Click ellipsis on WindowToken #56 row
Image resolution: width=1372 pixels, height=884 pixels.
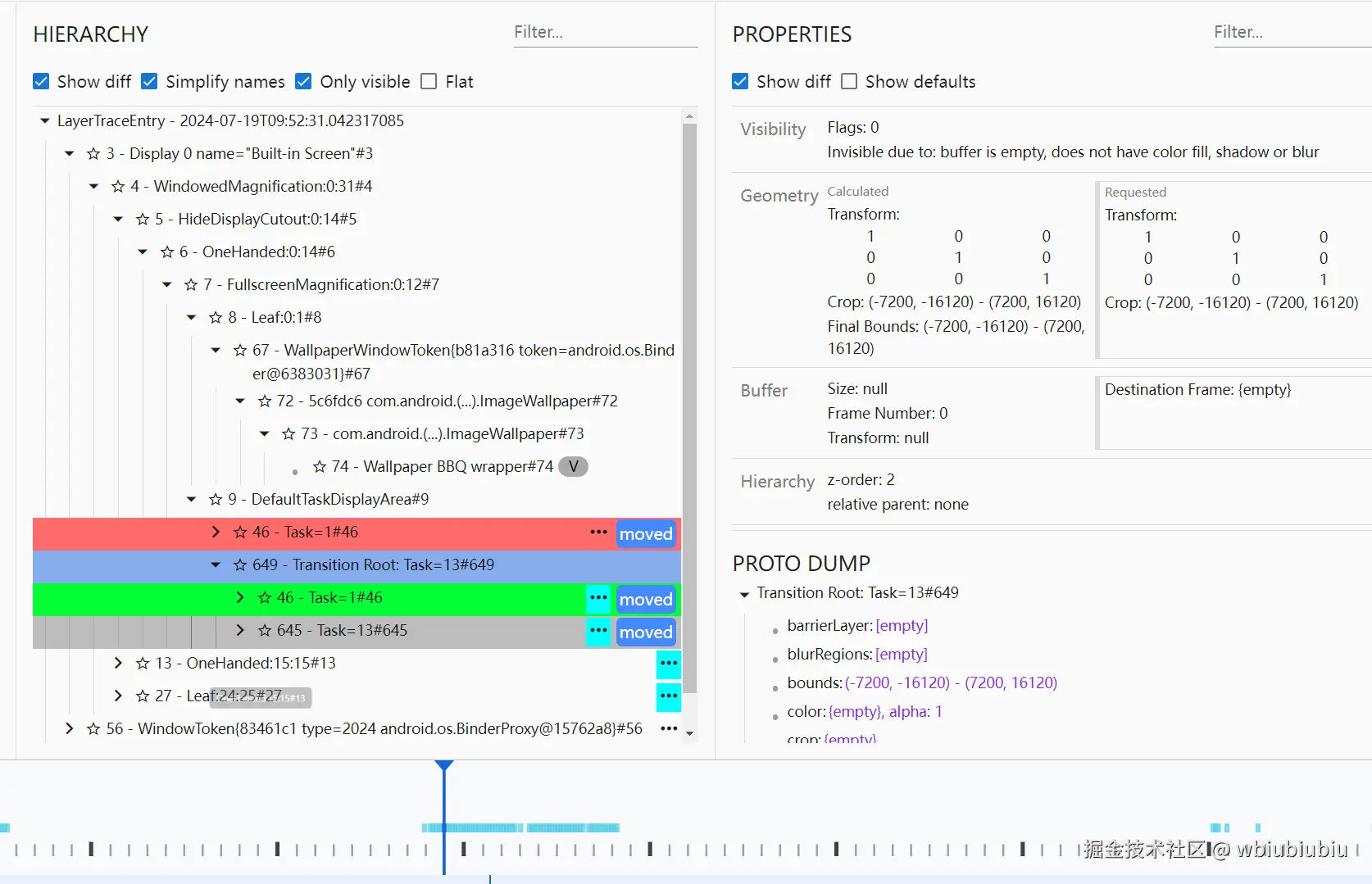(x=669, y=729)
